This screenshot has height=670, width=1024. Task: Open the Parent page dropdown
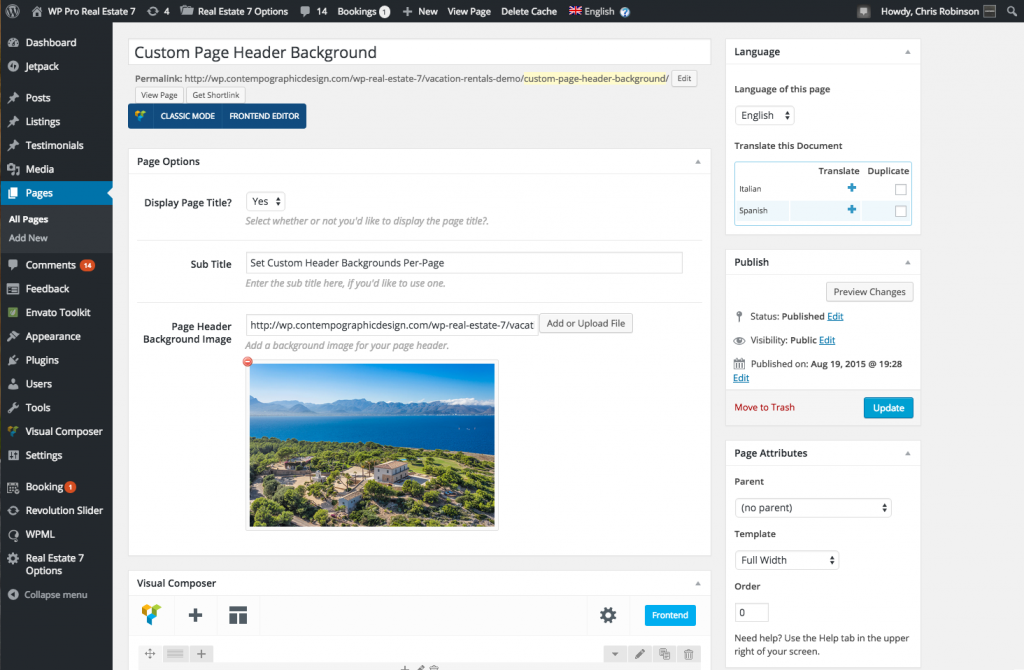[812, 507]
